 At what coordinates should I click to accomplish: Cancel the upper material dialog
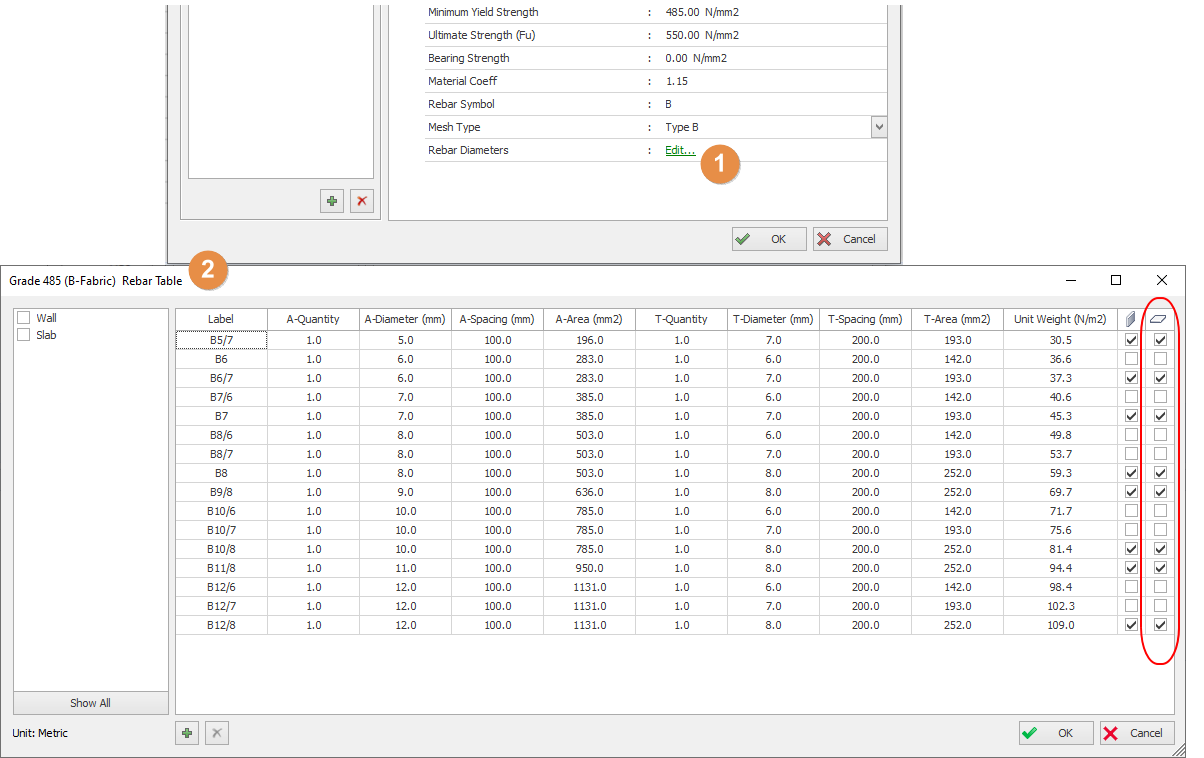click(850, 239)
